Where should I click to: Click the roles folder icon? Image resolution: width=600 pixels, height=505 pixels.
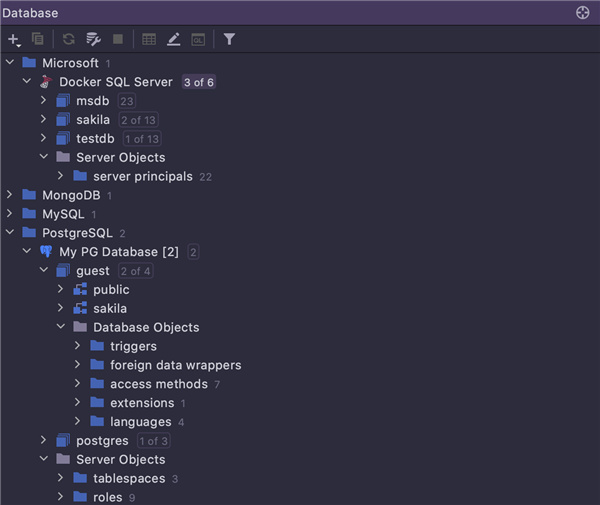point(80,497)
